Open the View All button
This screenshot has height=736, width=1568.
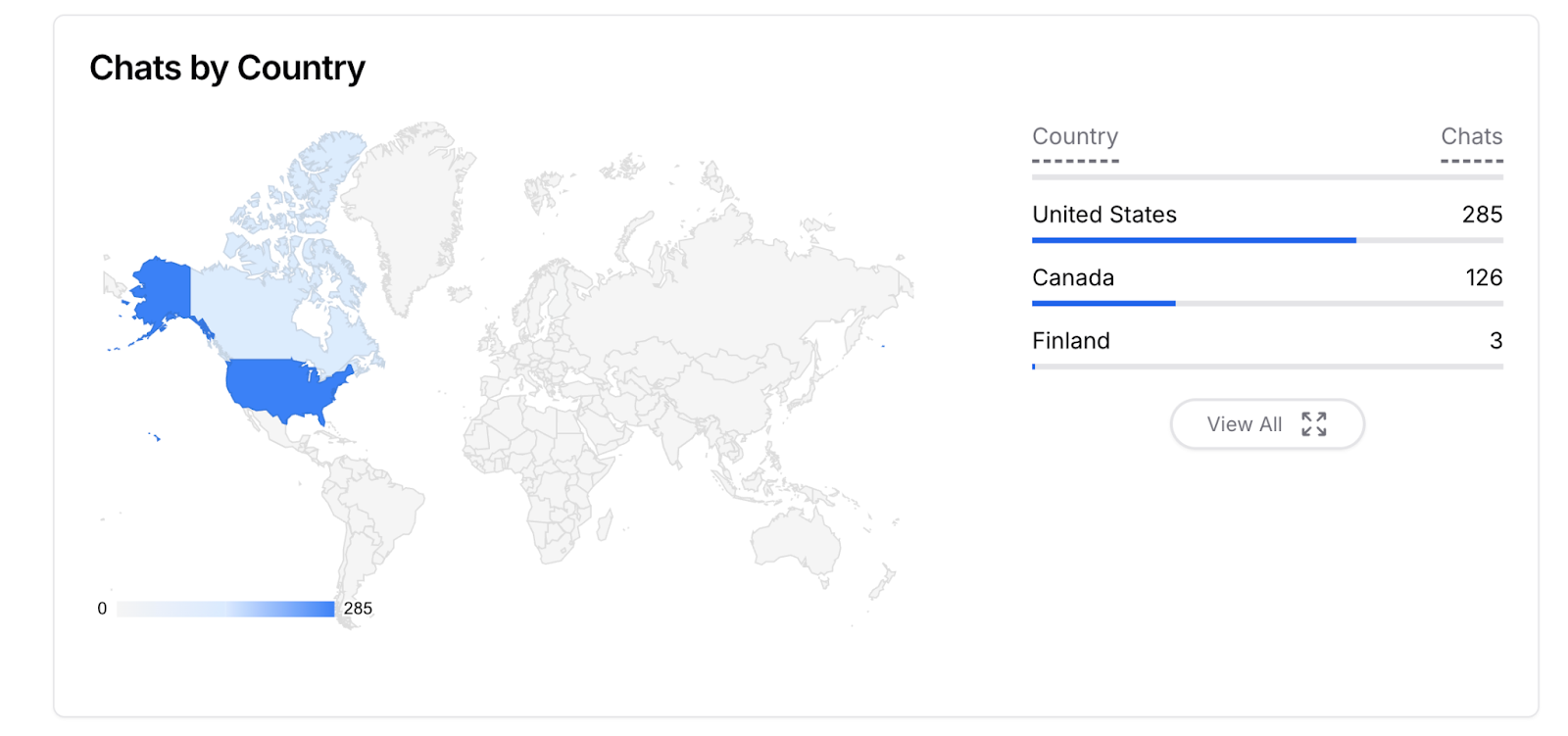point(1267,423)
